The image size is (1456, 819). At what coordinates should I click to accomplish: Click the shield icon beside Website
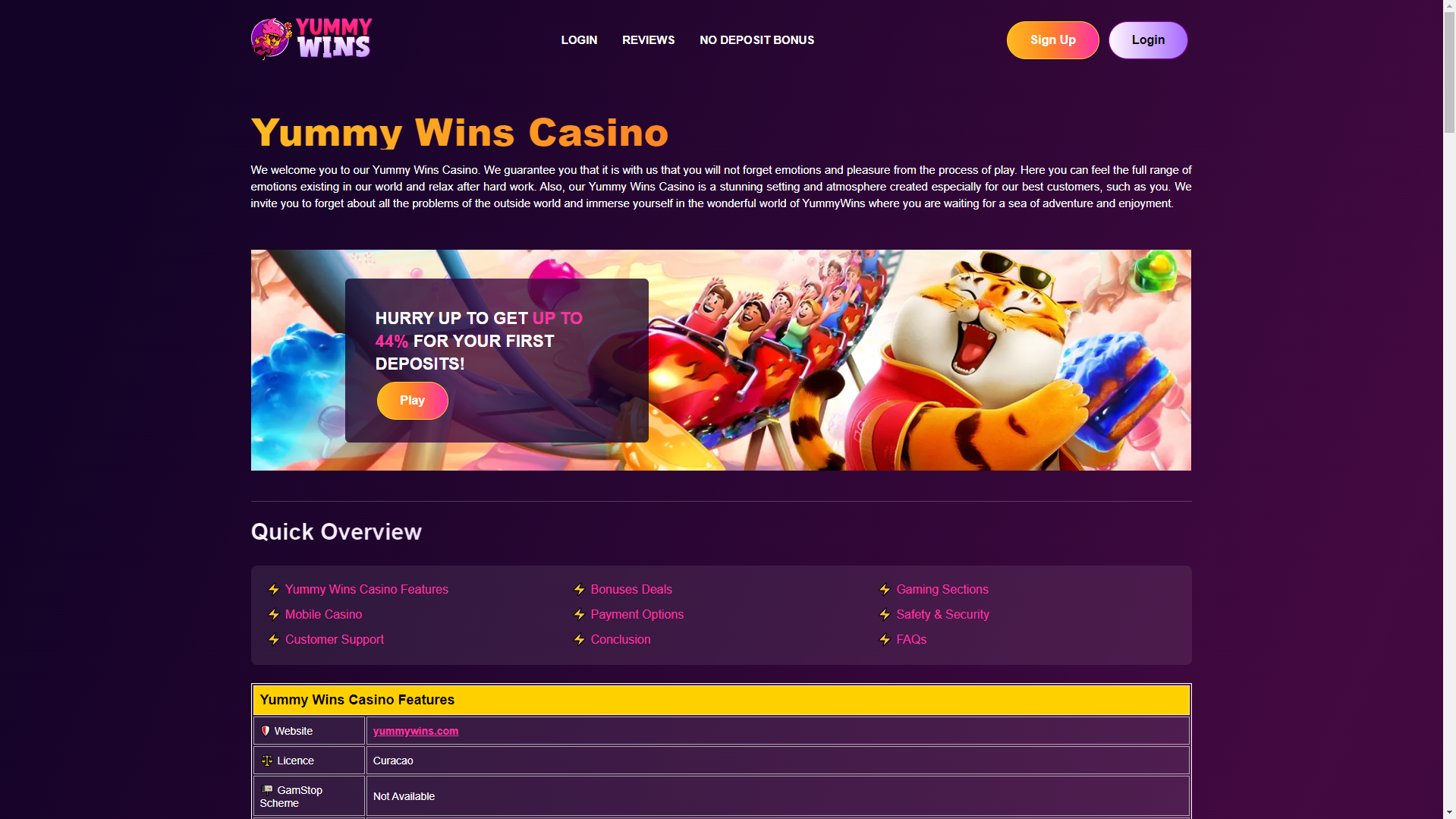pyautogui.click(x=266, y=731)
